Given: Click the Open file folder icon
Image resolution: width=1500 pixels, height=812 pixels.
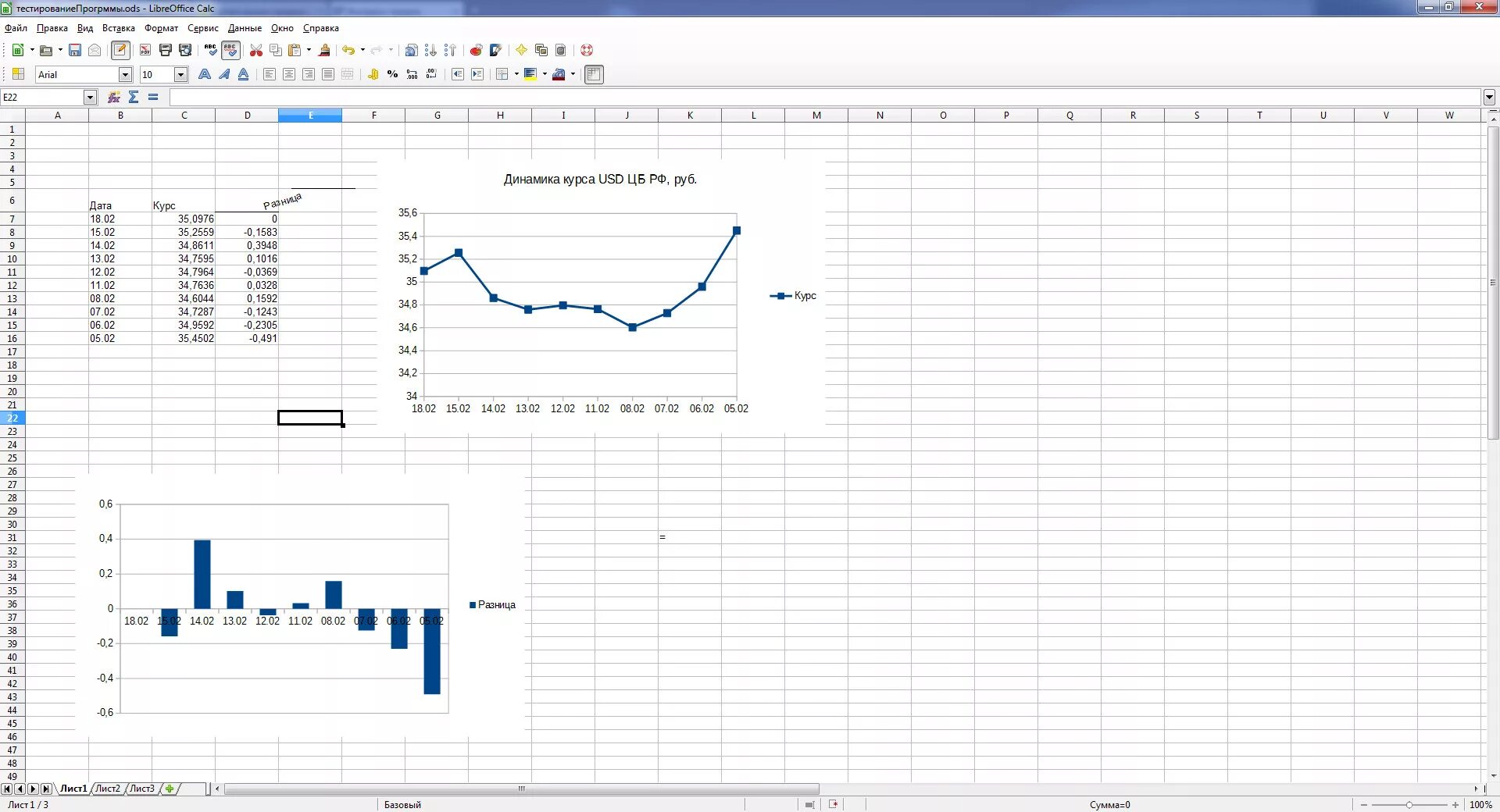Looking at the screenshot, I should pos(46,50).
